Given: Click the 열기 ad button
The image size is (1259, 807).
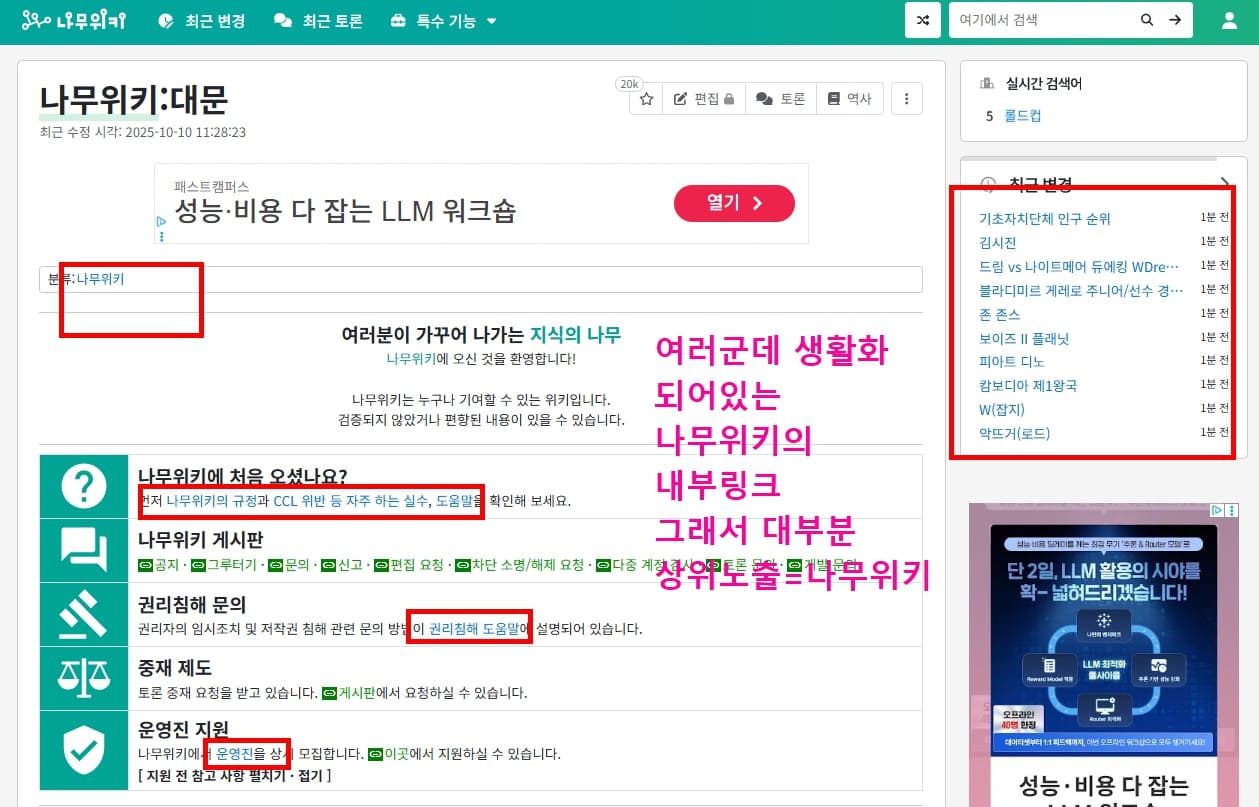Looking at the screenshot, I should 734,203.
